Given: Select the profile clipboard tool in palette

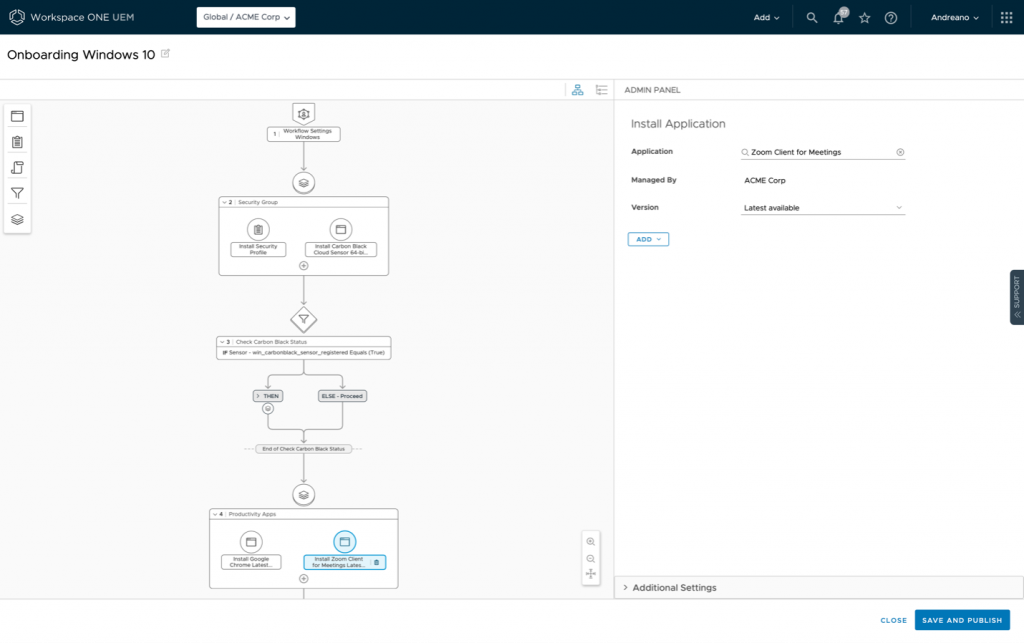Looking at the screenshot, I should coord(17,142).
